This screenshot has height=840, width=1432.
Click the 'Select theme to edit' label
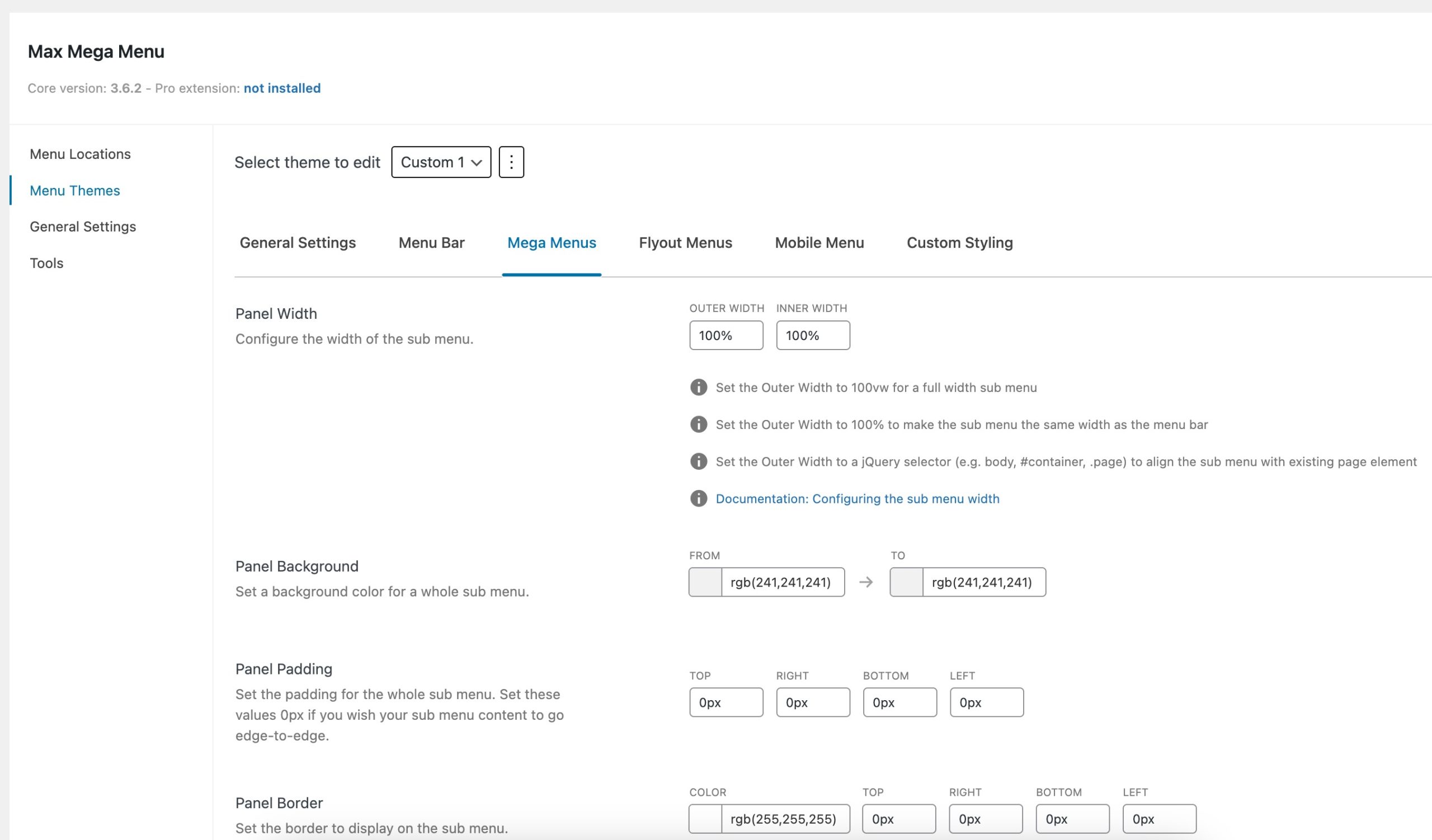click(x=308, y=162)
